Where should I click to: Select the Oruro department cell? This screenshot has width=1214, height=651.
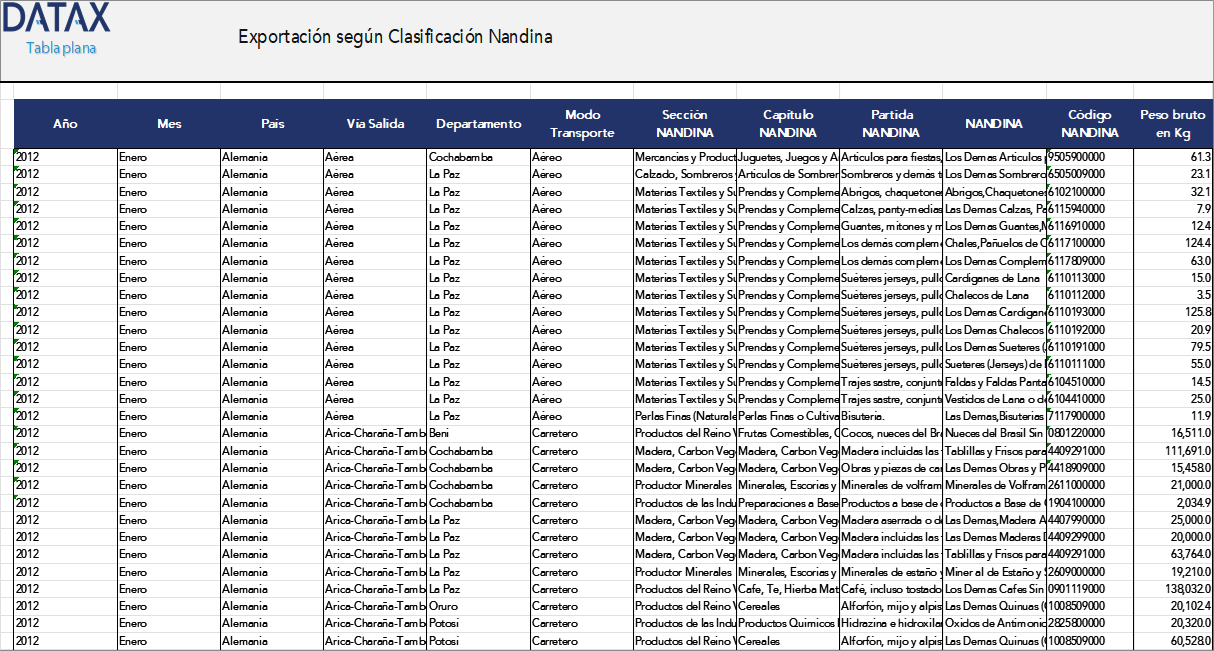pos(478,606)
